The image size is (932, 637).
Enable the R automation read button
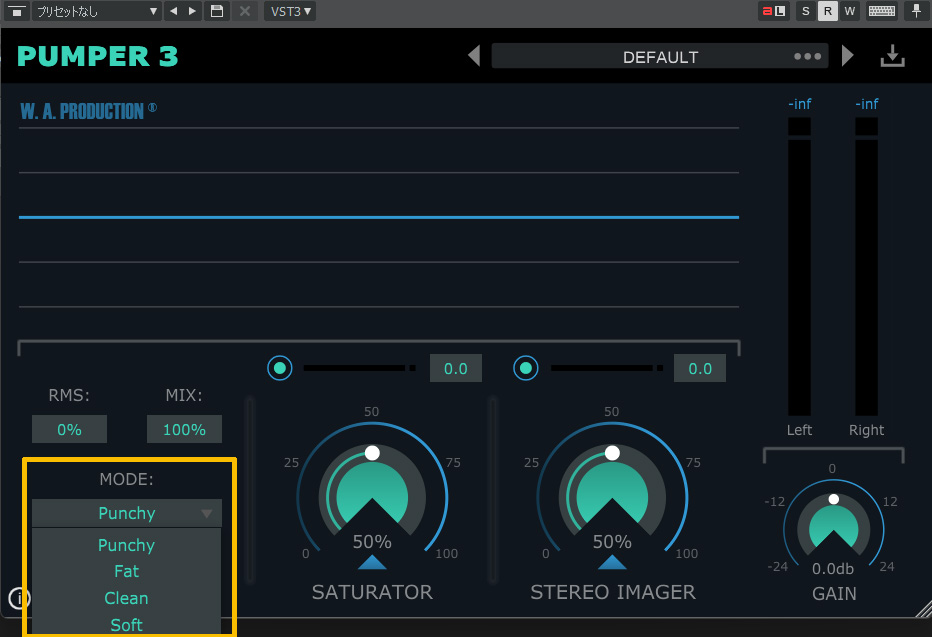pyautogui.click(x=828, y=11)
